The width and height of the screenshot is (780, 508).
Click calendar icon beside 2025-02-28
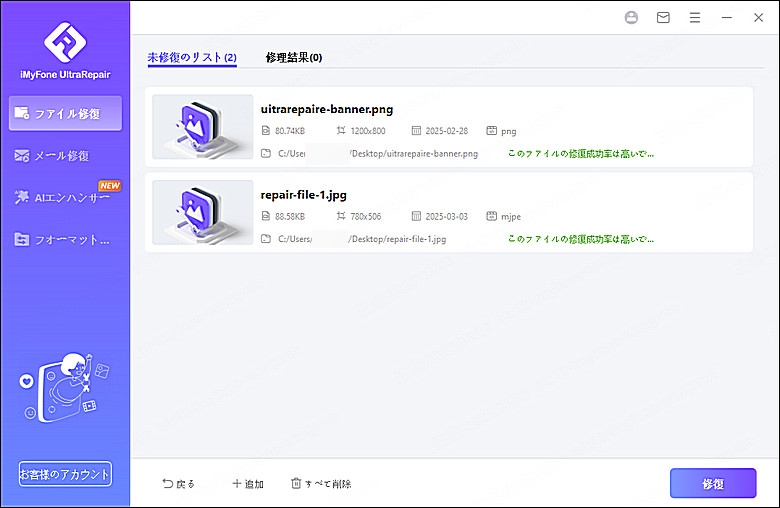416,130
